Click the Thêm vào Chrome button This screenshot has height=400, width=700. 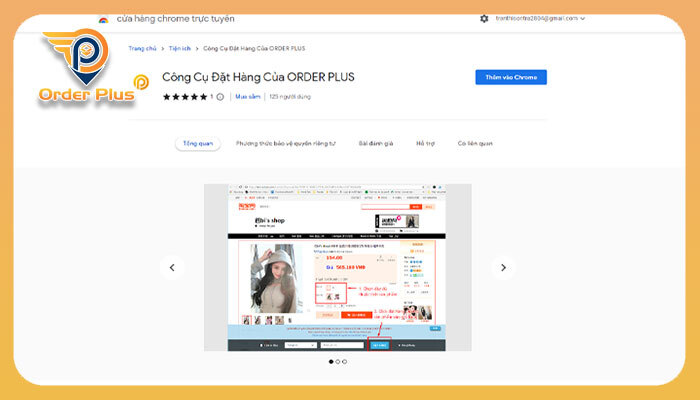click(x=511, y=77)
